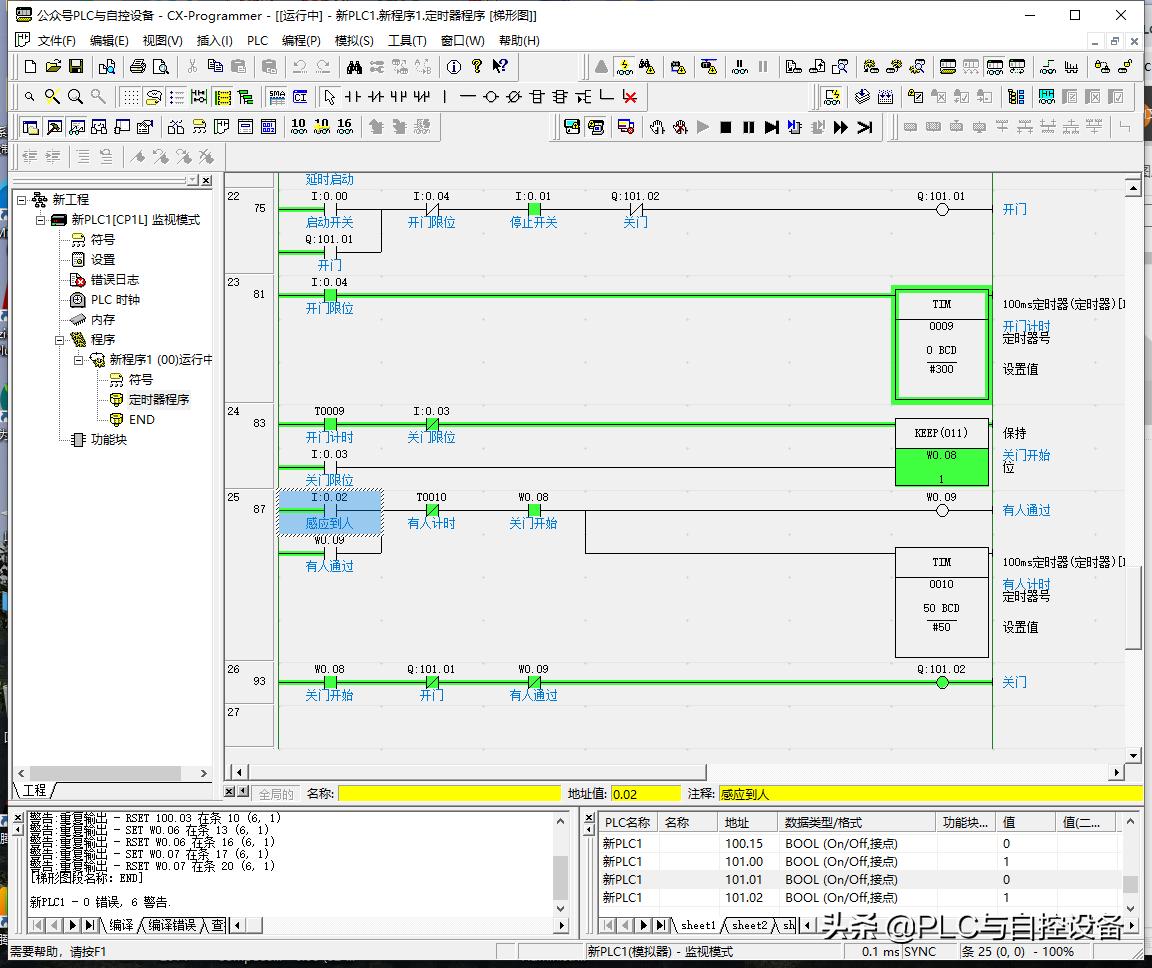Select the KEEP(011) instruction block

click(x=941, y=452)
